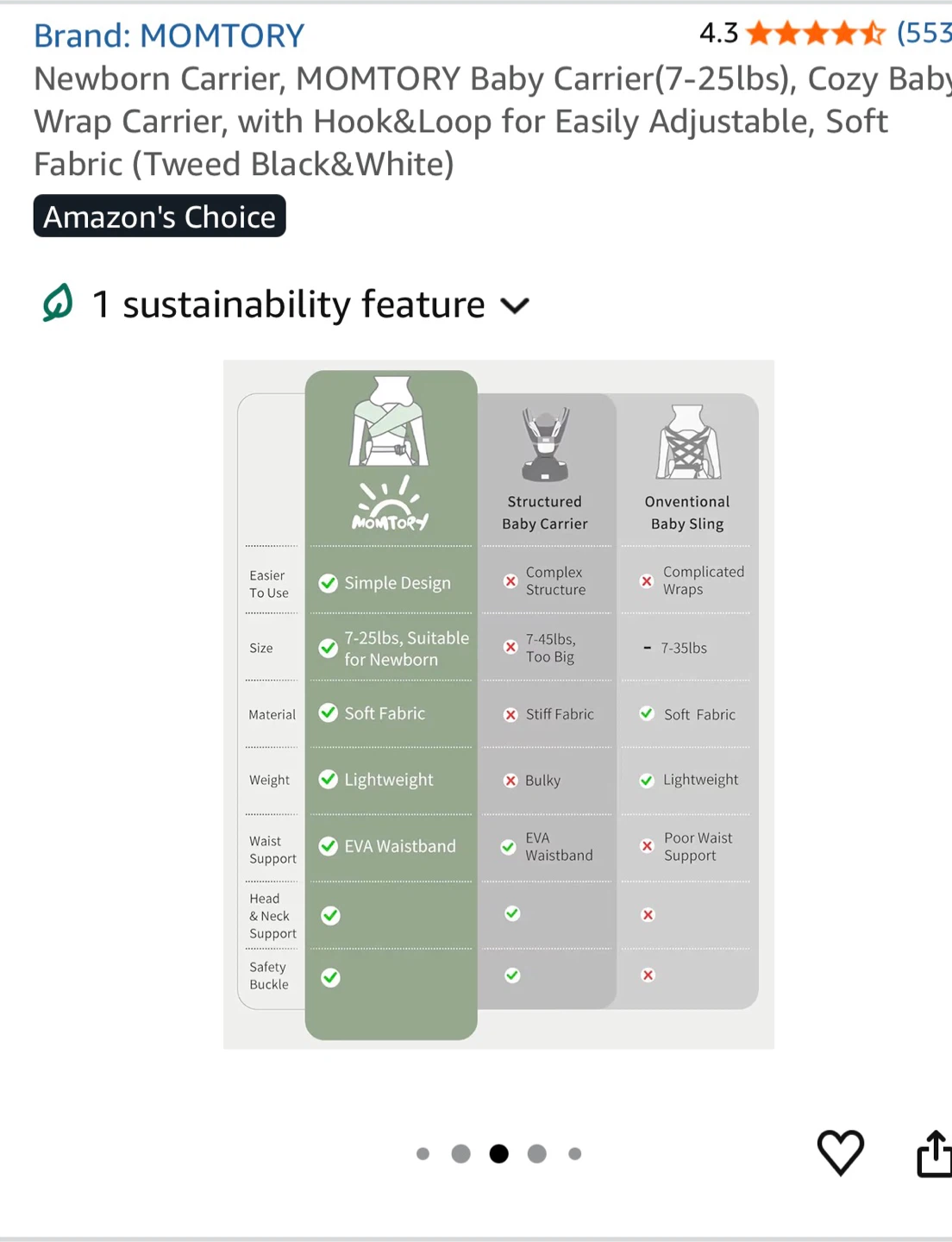Open the Brand: MOMTORY link
Viewport: 952px width, 1242px height.
169,35
